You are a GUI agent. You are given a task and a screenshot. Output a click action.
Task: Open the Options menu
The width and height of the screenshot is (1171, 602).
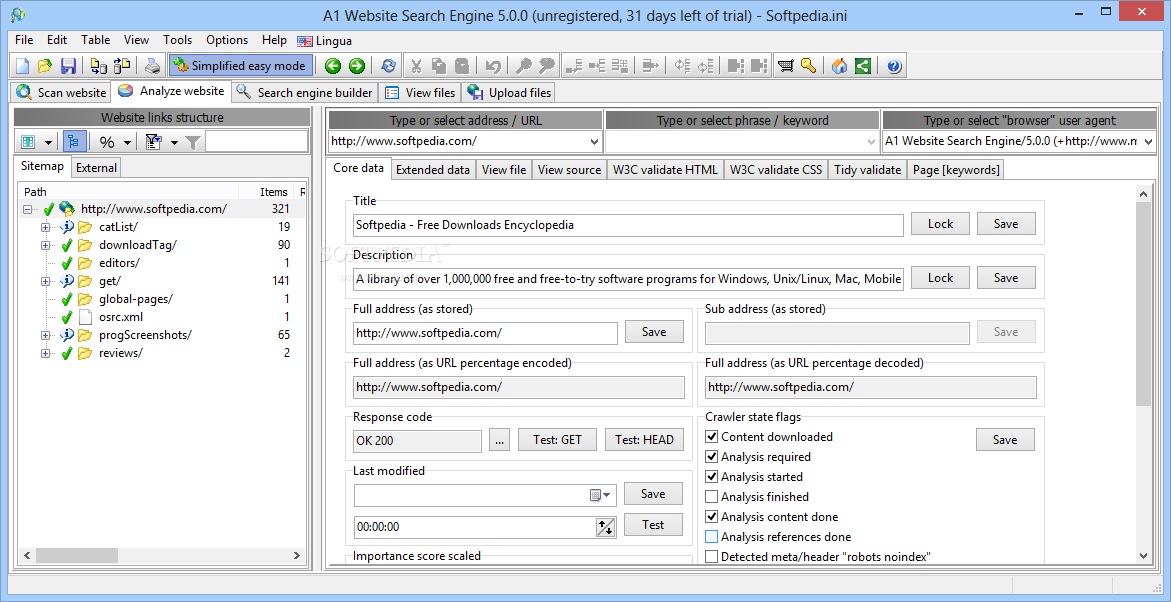point(227,40)
